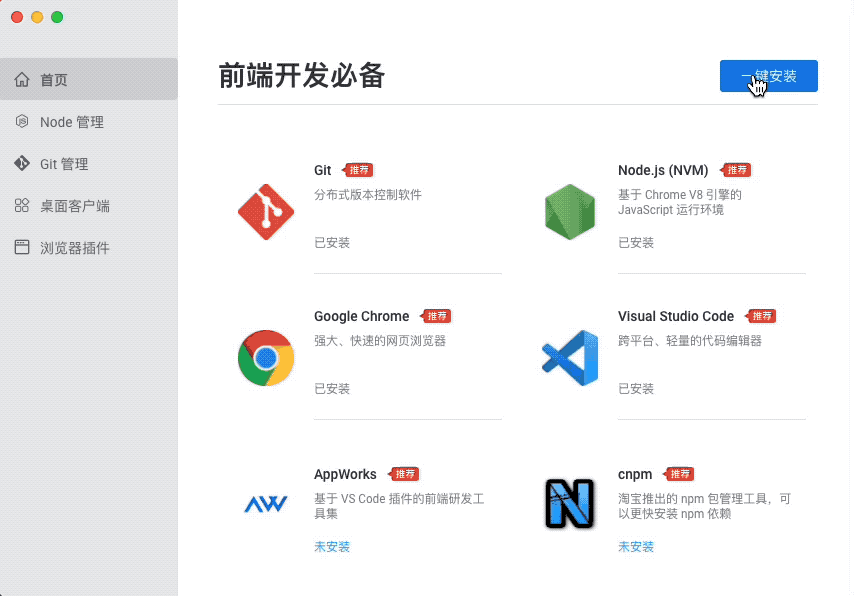Click the Git logo icon
The image size is (854, 596).
265,210
